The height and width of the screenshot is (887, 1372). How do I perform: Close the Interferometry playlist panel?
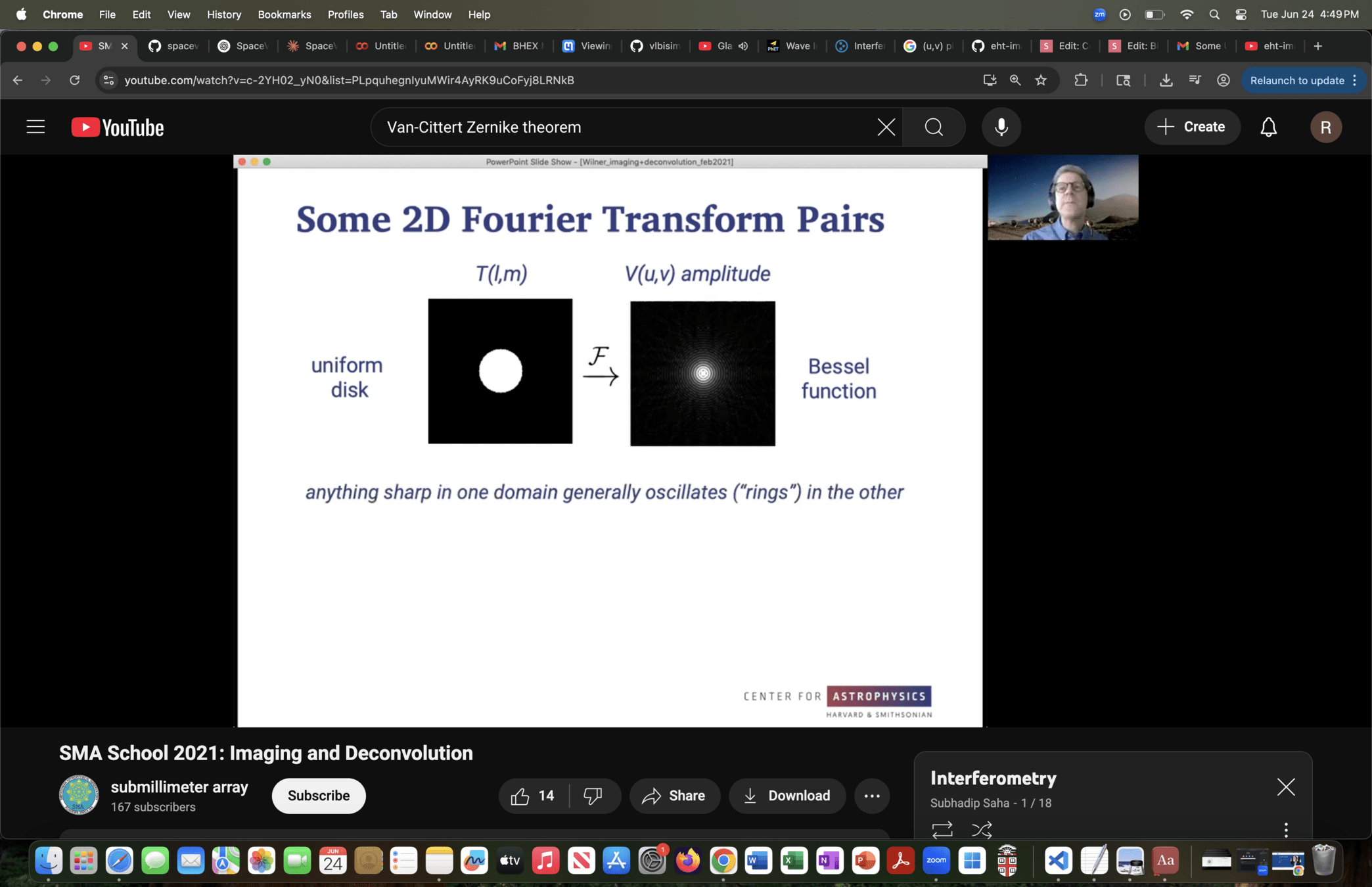click(x=1286, y=786)
